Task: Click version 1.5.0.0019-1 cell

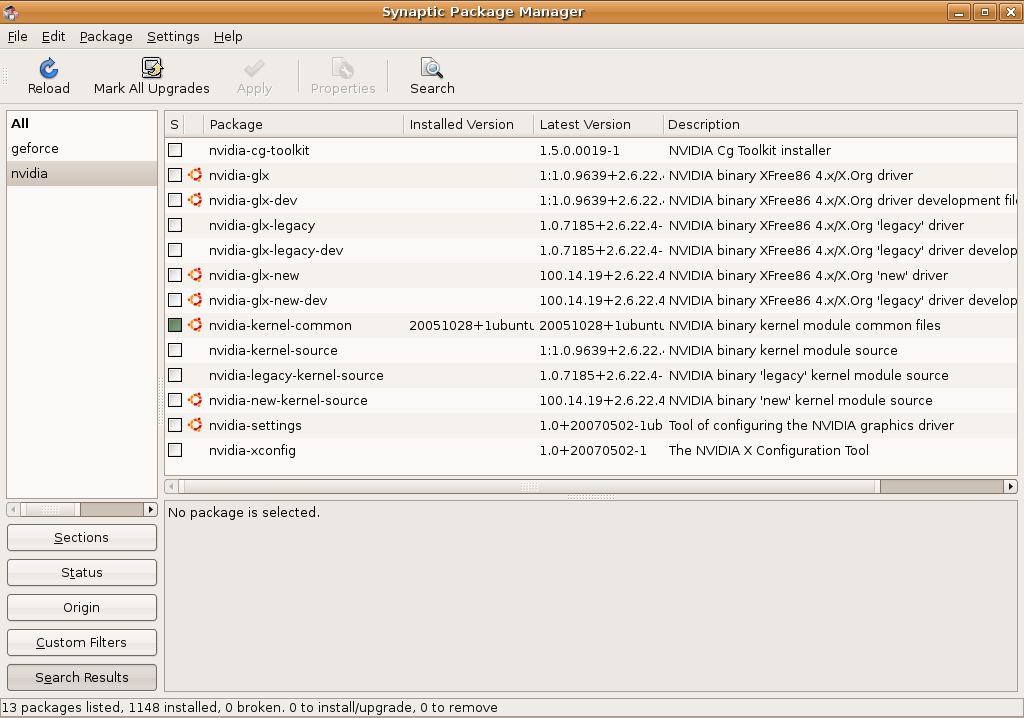Action: click(579, 150)
